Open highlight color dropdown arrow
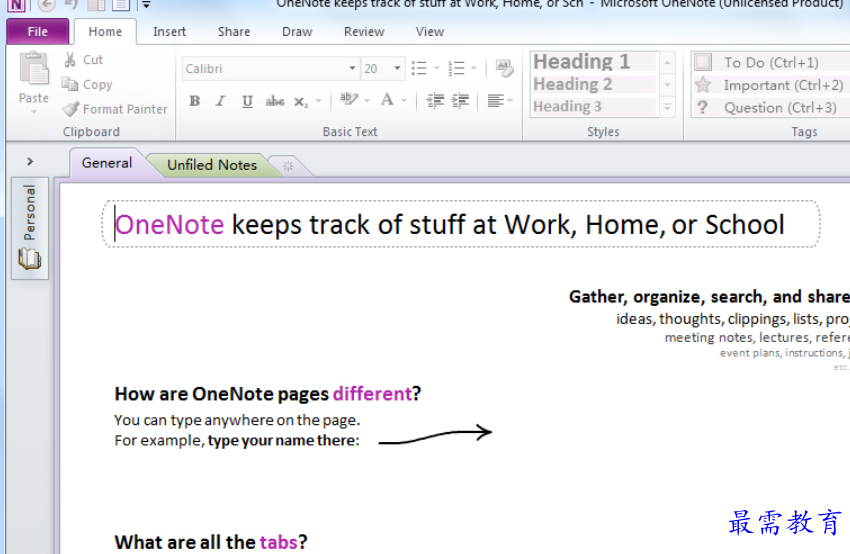The width and height of the screenshot is (850, 554). (x=367, y=101)
